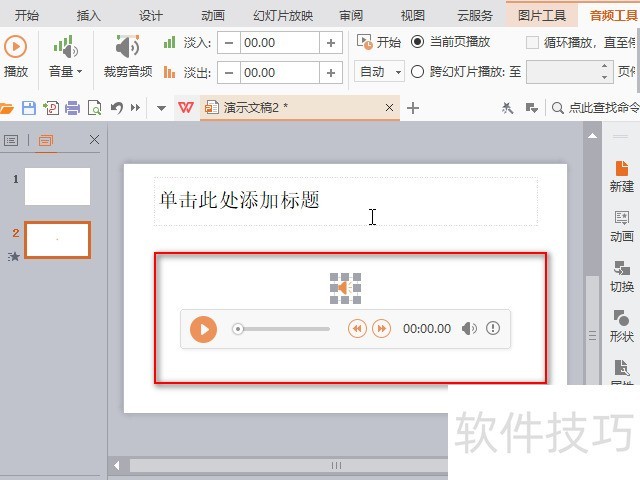Click the WPS home logo icon
640x480 pixels.
(x=186, y=108)
